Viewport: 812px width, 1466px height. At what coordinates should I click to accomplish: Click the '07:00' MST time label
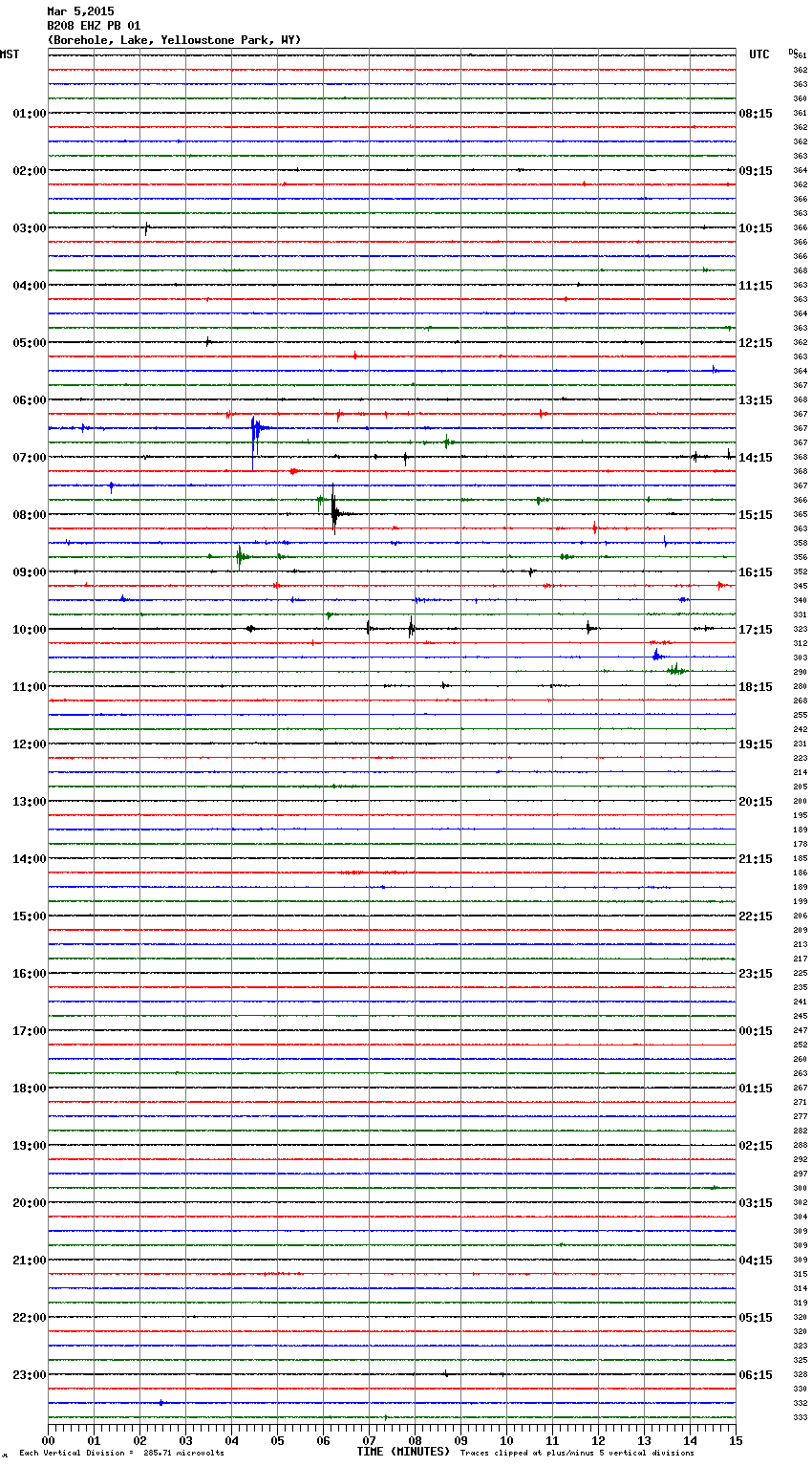click(30, 458)
